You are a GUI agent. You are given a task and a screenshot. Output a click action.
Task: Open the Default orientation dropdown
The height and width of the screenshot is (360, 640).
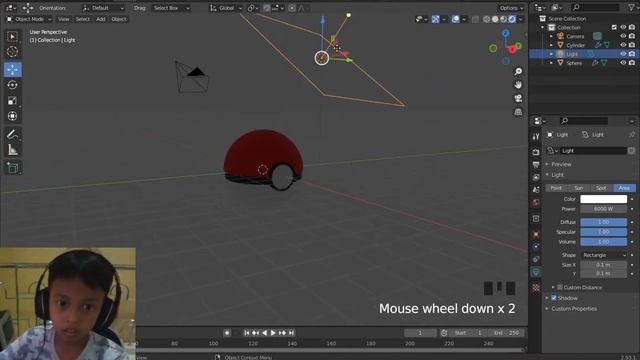pos(104,8)
